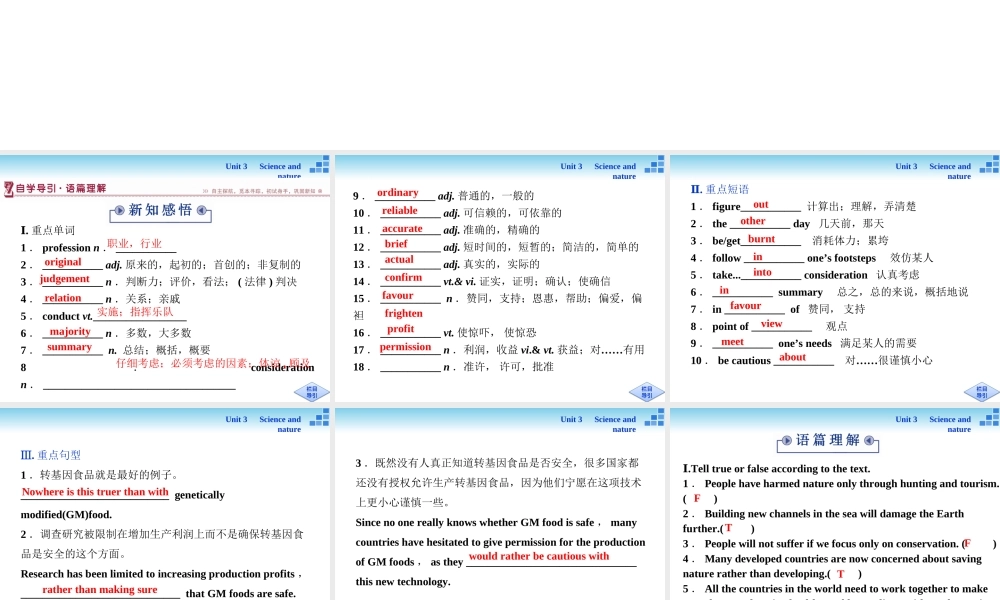The image size is (1000, 600).
Task: Select the 重点句型 slide thumbnail
Action: [165, 503]
